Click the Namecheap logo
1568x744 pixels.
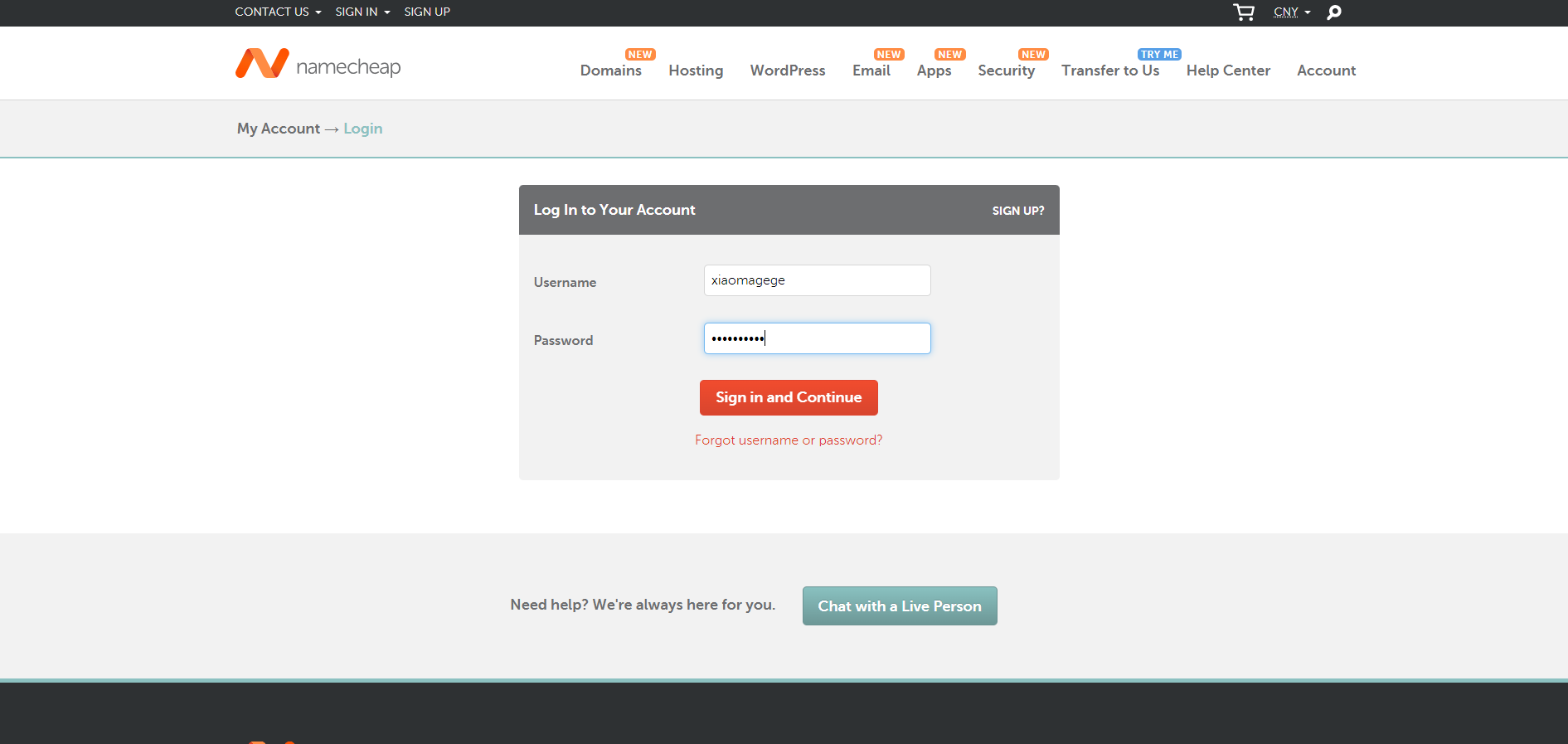point(318,64)
